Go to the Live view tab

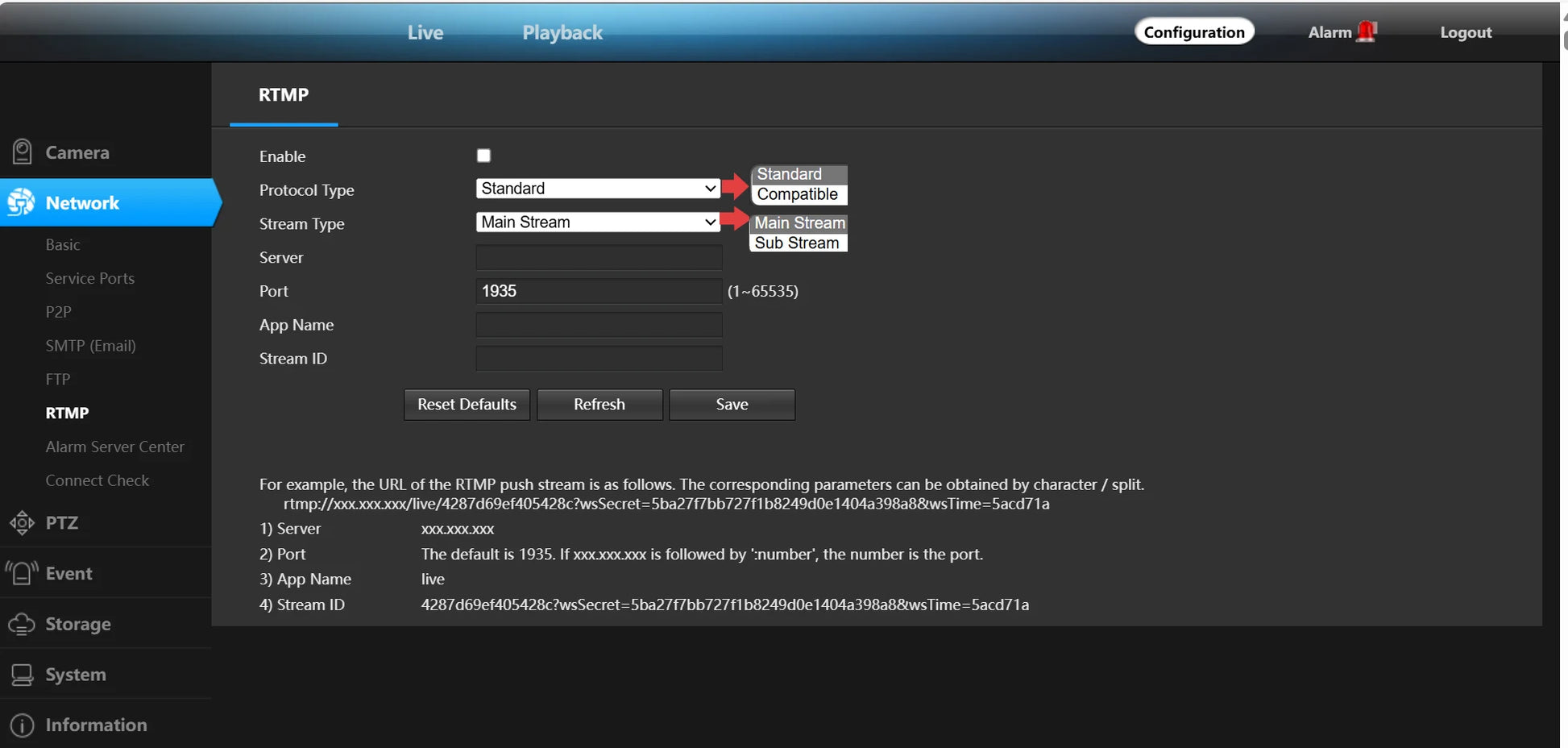pyautogui.click(x=425, y=32)
